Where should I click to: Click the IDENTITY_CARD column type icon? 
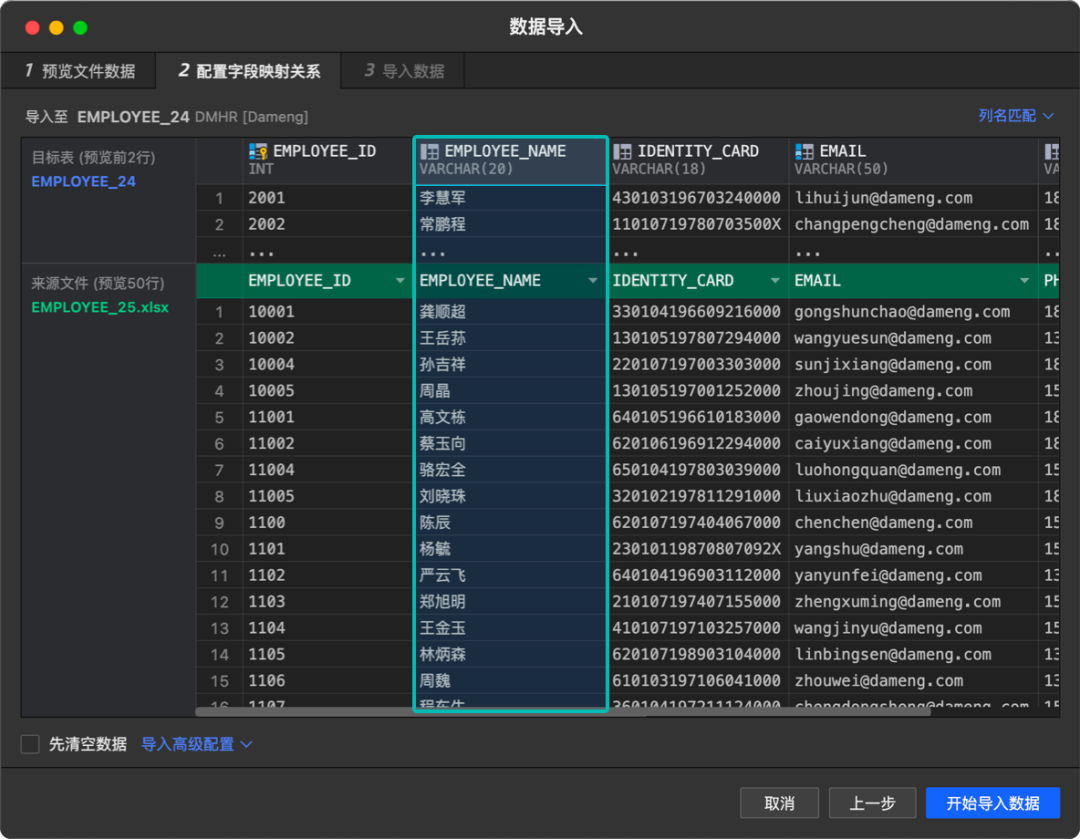point(622,152)
